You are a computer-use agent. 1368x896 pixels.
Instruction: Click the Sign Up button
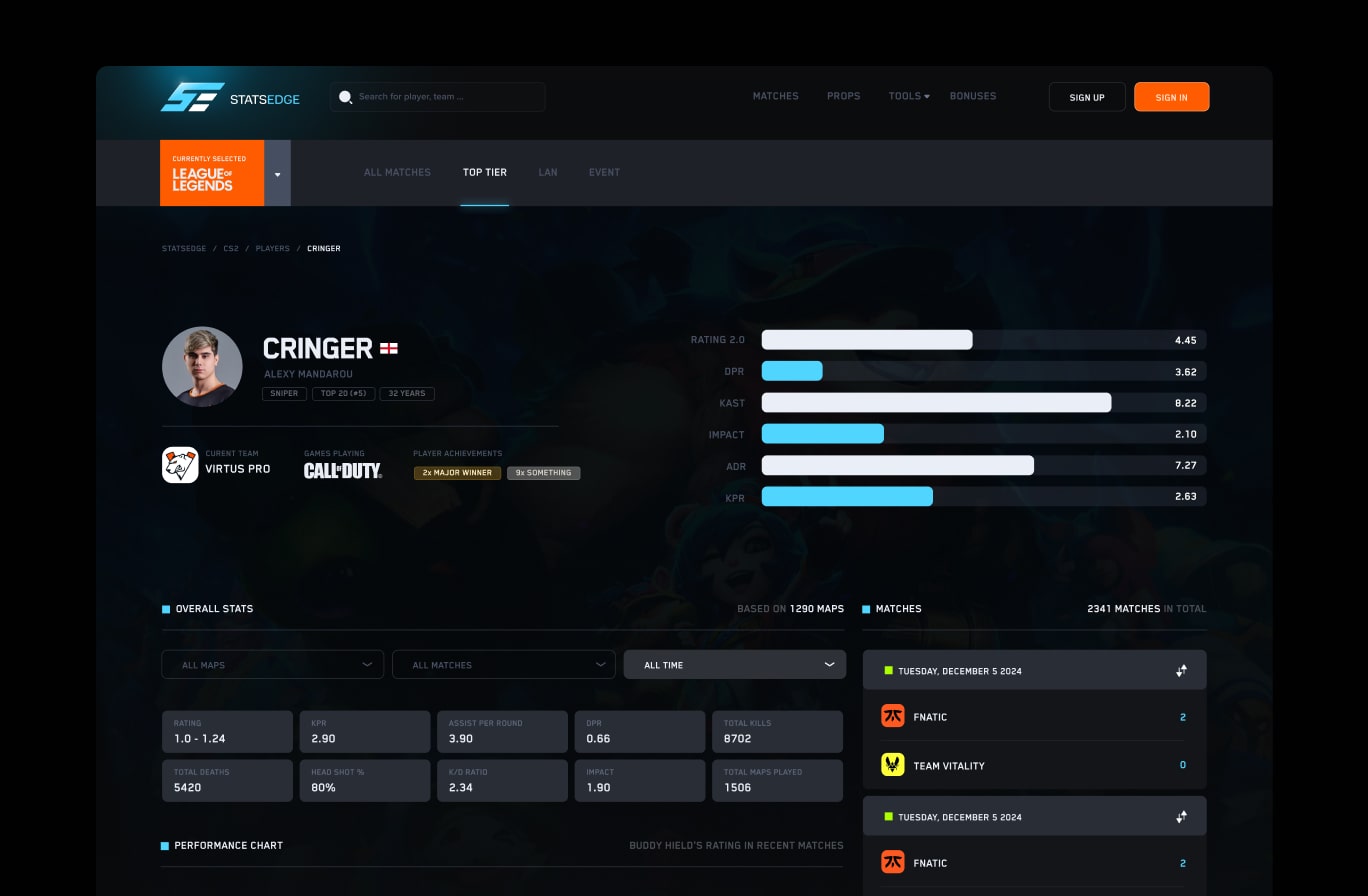pos(1087,97)
